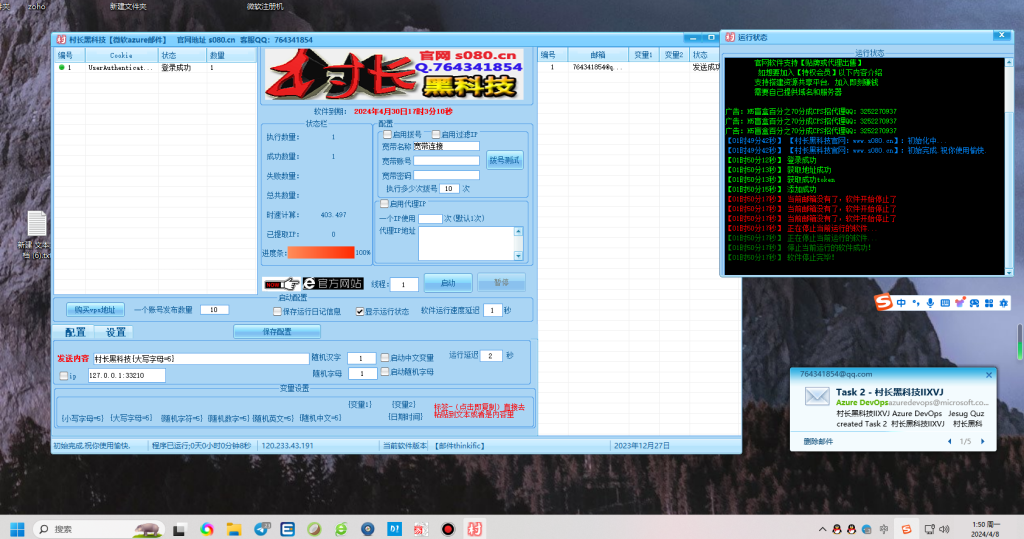The image size is (1024, 539).
Task: Copy the {小写字母=5} variable tag
Action: (82, 418)
